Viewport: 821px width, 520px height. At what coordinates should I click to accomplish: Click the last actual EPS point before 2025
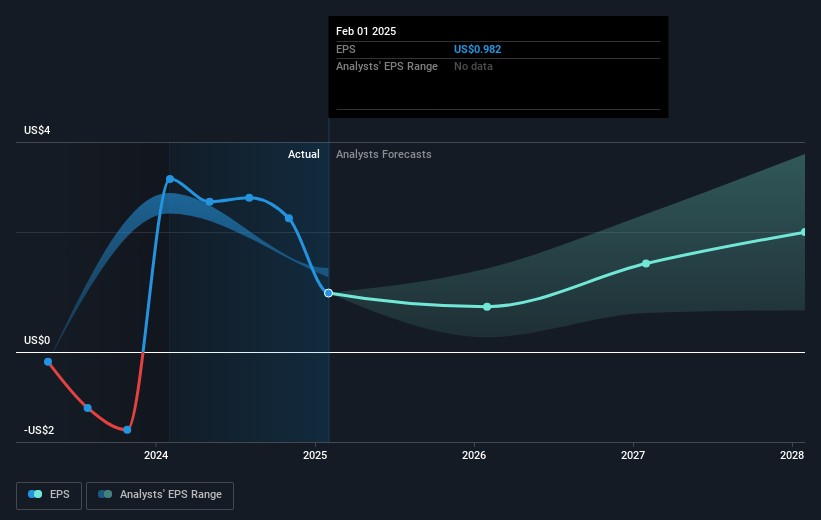point(289,218)
